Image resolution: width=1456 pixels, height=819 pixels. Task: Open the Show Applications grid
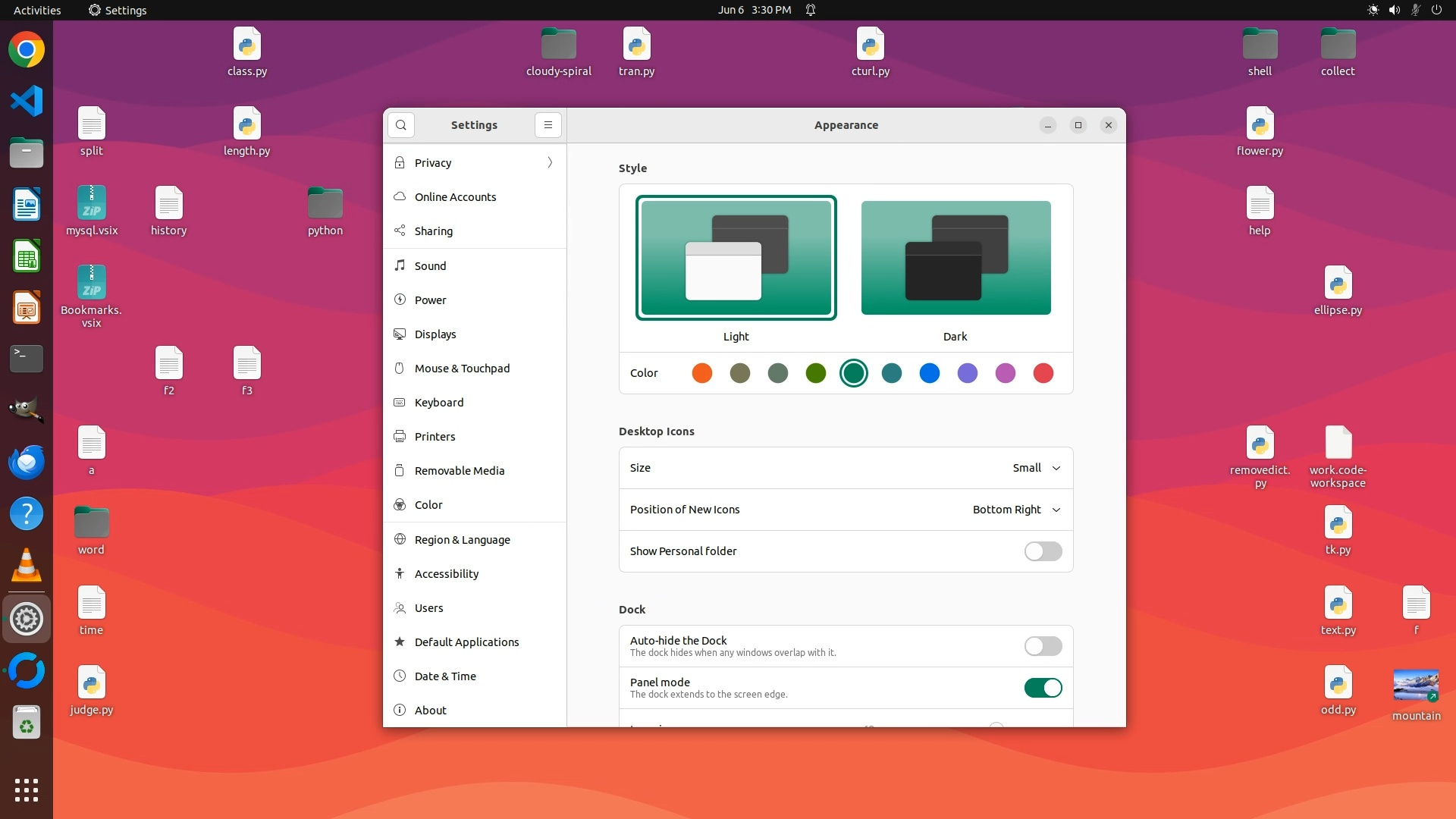point(27,789)
